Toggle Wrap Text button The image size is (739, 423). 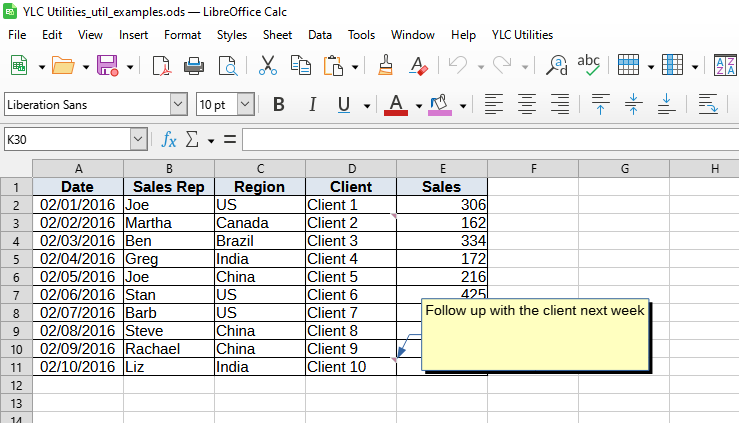click(x=708, y=104)
